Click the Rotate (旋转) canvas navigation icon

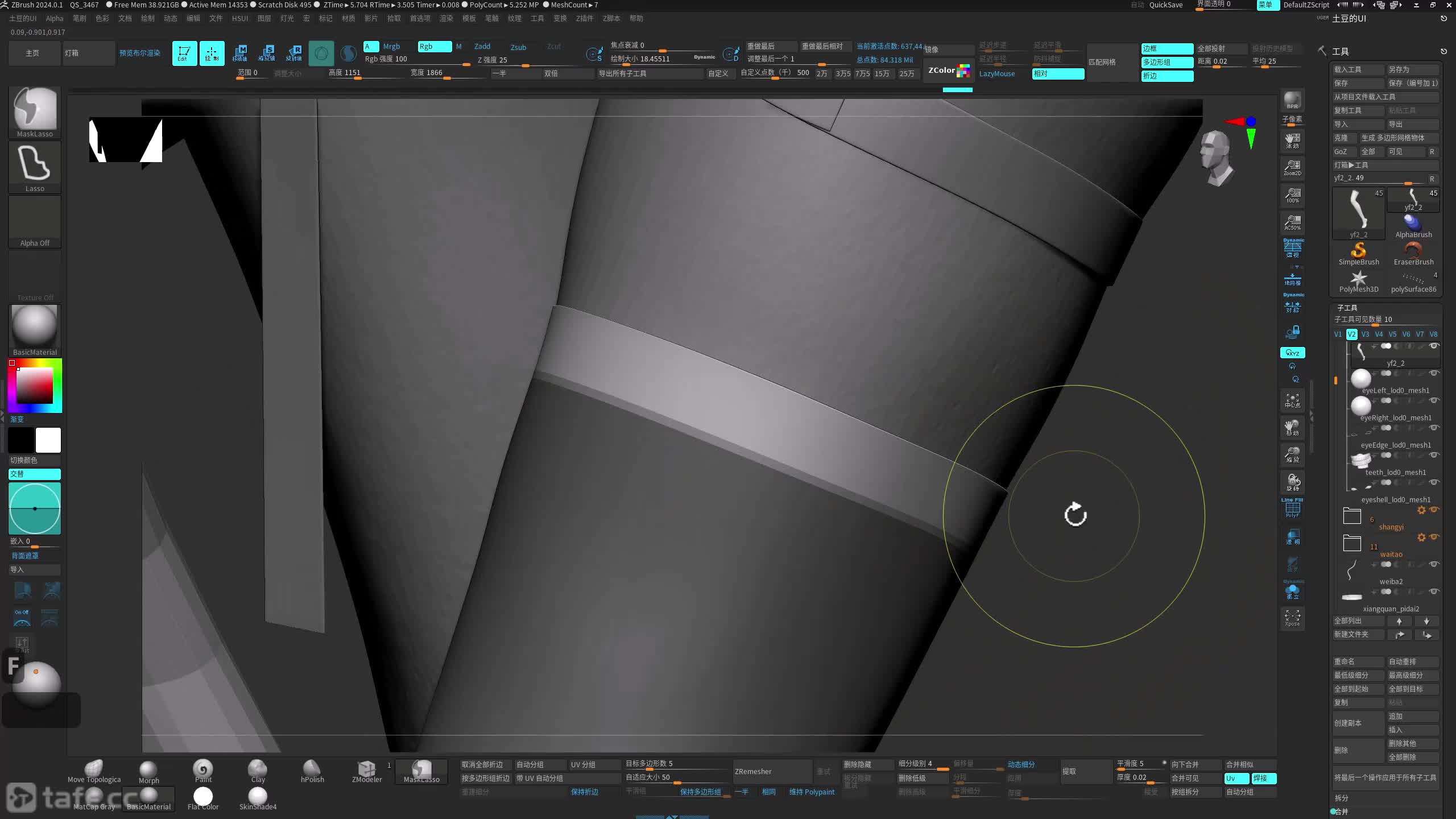(x=1292, y=482)
